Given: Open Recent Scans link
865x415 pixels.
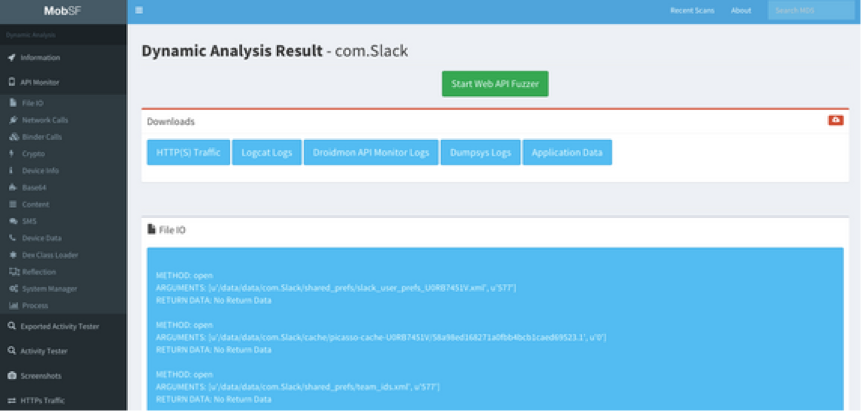Looking at the screenshot, I should (692, 10).
